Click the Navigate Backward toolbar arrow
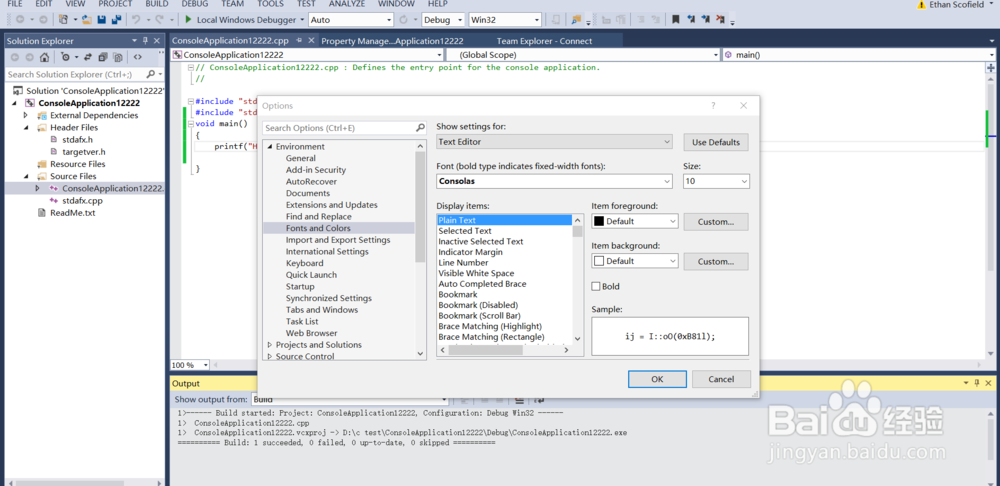Image resolution: width=1000 pixels, height=486 pixels. [19, 20]
